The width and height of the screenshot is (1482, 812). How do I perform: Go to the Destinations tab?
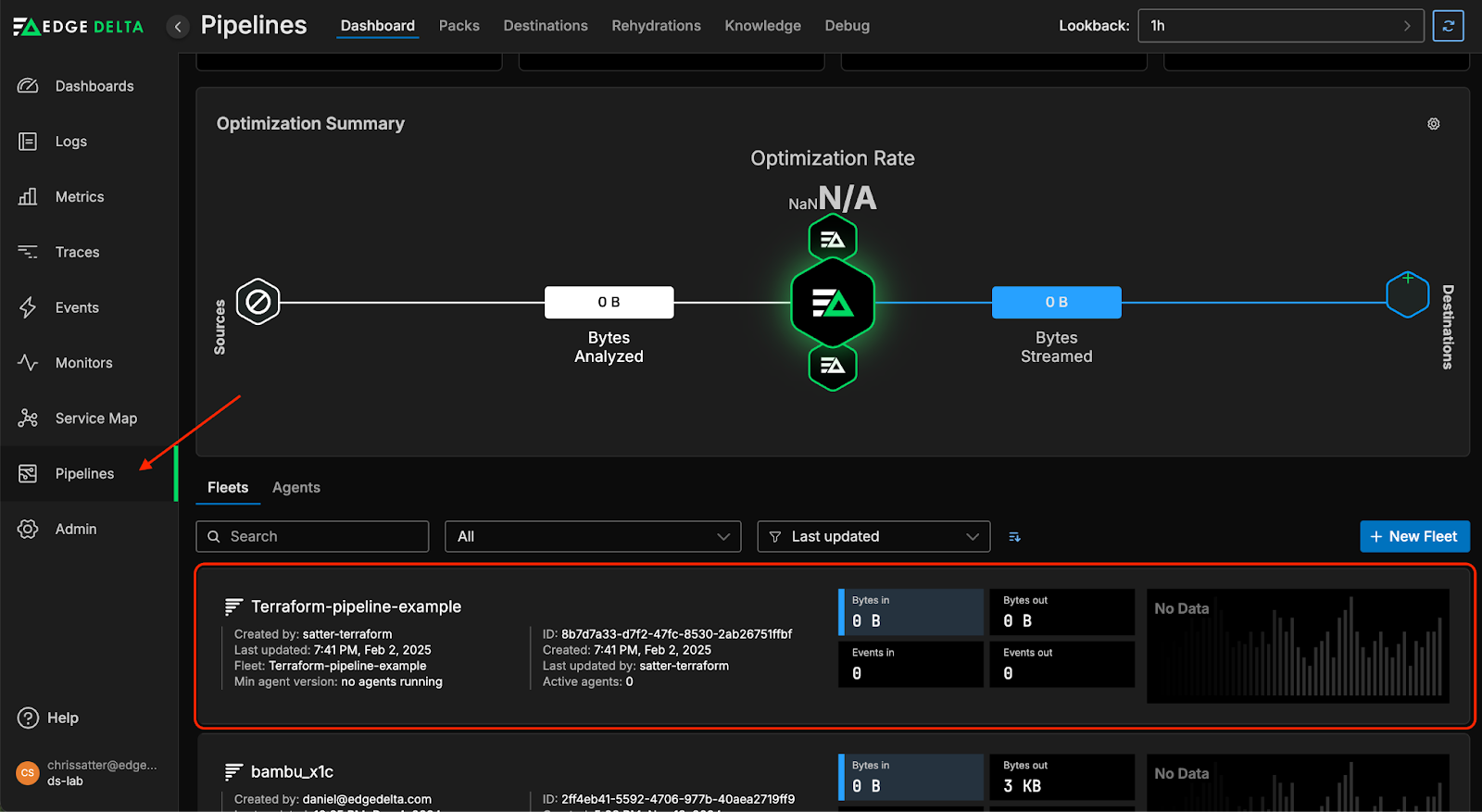tap(546, 26)
